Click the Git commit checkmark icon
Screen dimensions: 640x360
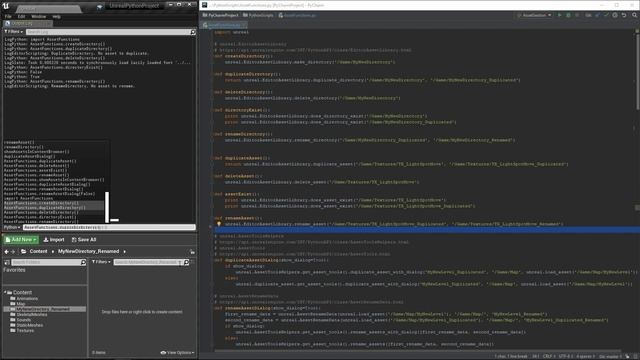click(606, 15)
